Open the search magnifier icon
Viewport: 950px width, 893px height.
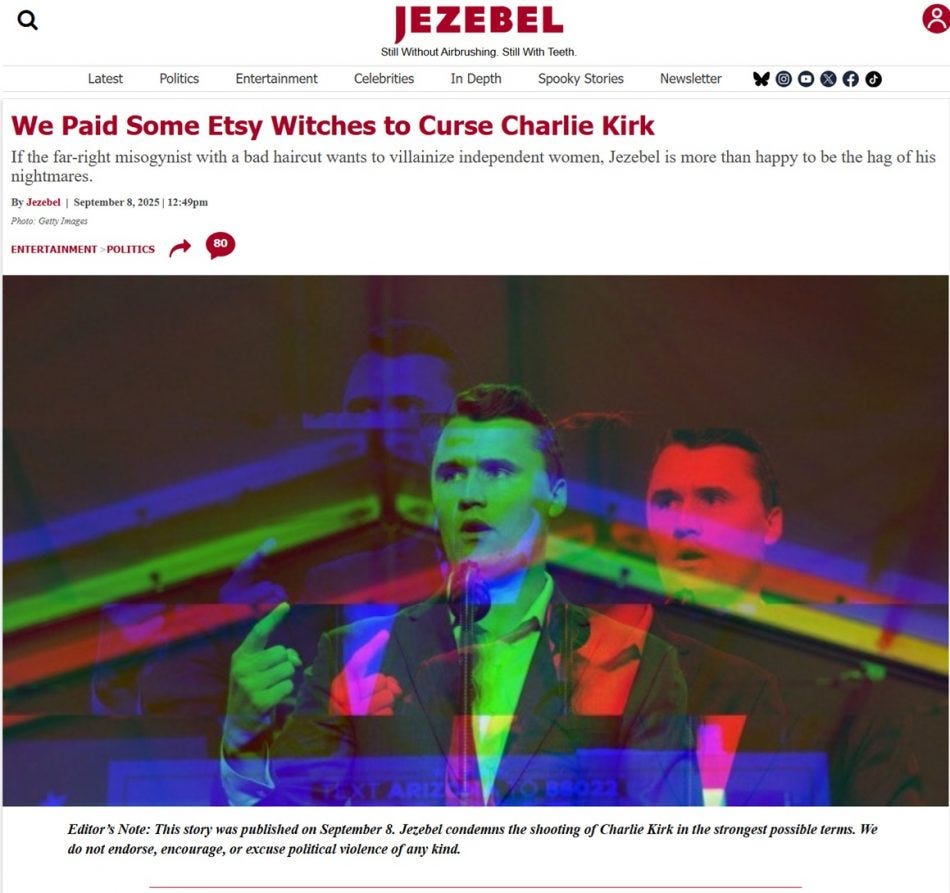[x=27, y=21]
